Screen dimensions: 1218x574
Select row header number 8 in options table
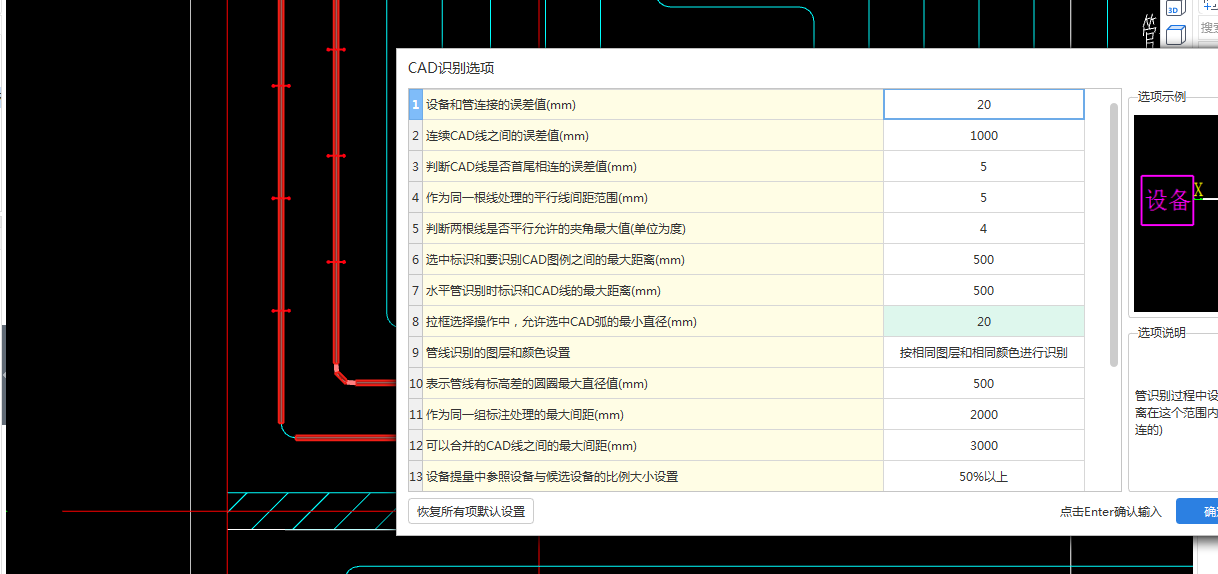[415, 322]
